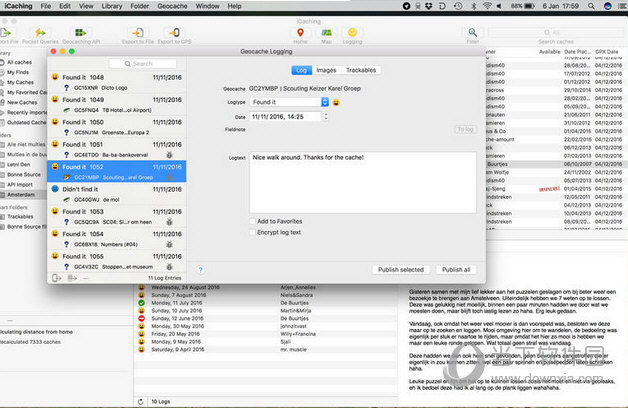Open the Geocache menu
628x408 pixels.
(x=172, y=6)
